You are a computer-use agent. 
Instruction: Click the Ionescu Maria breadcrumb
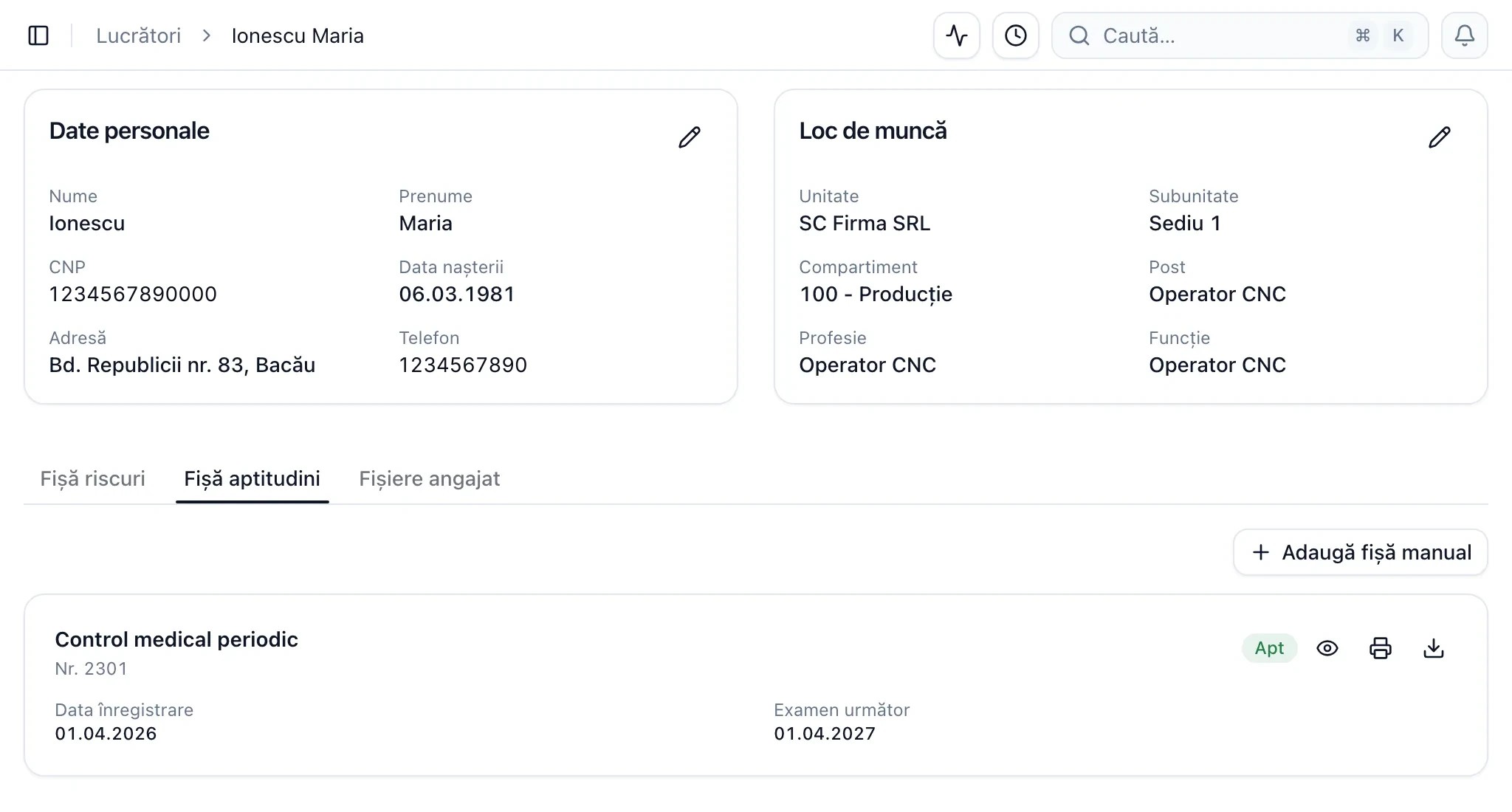[298, 35]
